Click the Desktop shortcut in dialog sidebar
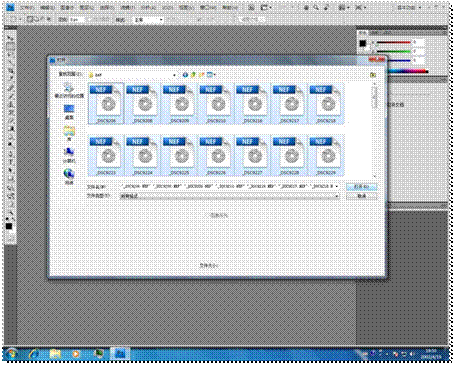This screenshot has height=367, width=457. point(69,111)
